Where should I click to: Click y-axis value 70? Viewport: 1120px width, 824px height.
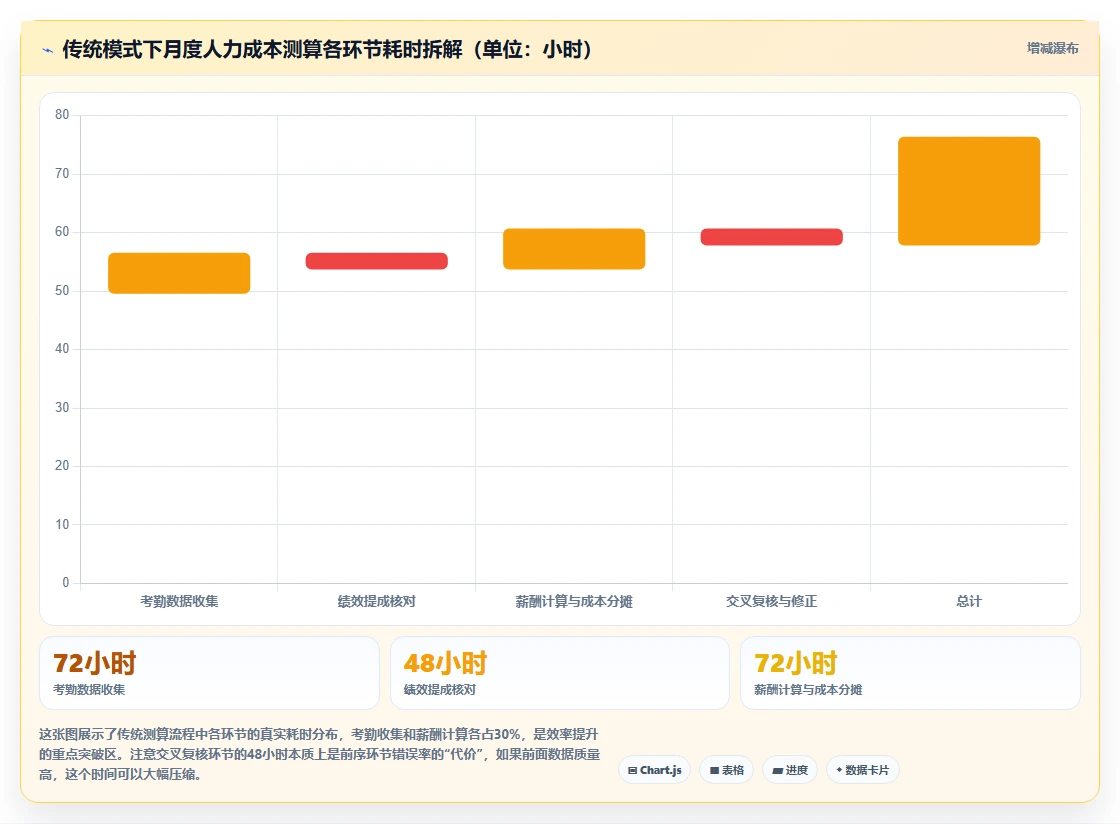click(62, 173)
